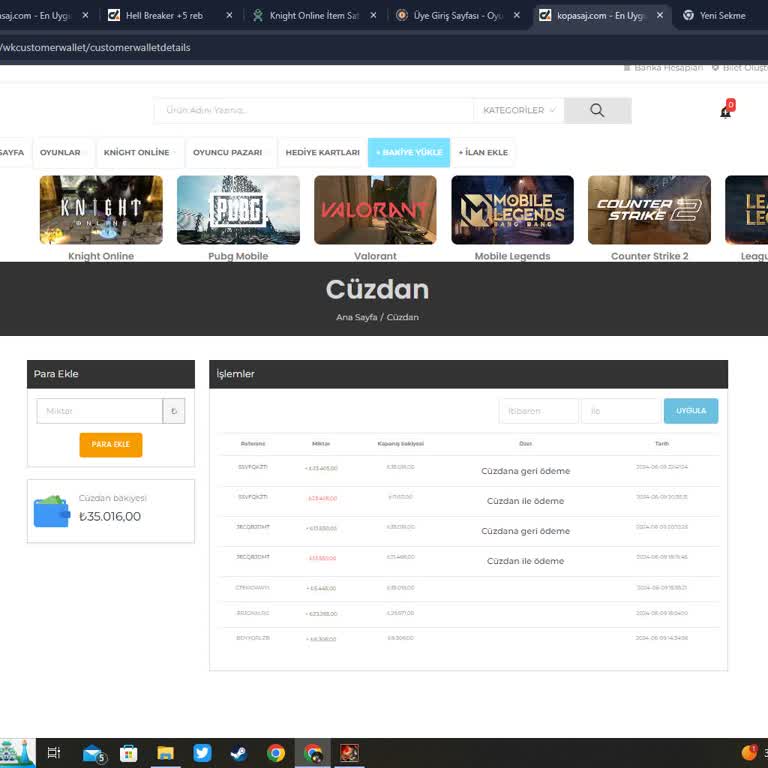Close the active kopasaj.com tab
The width and height of the screenshot is (768, 768).
660,16
